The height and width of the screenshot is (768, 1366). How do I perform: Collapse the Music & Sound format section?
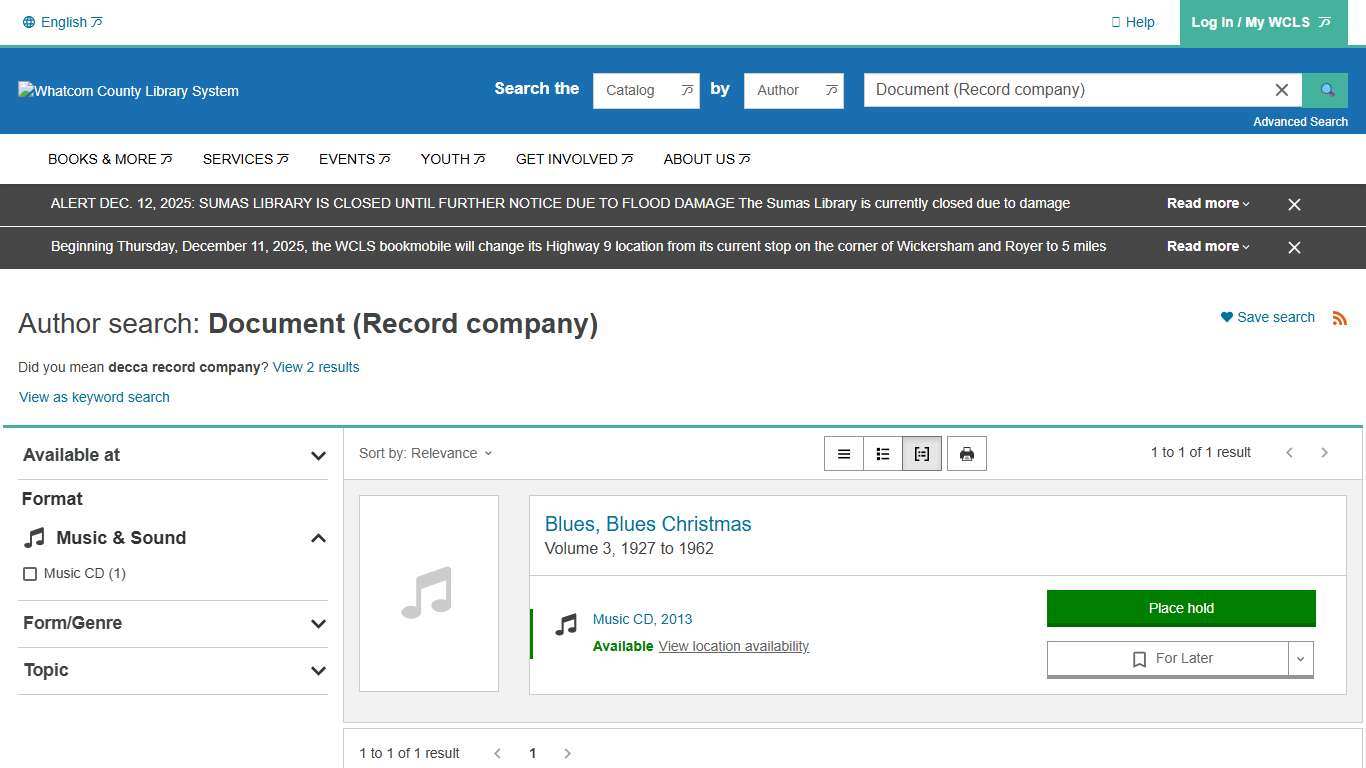pos(318,538)
